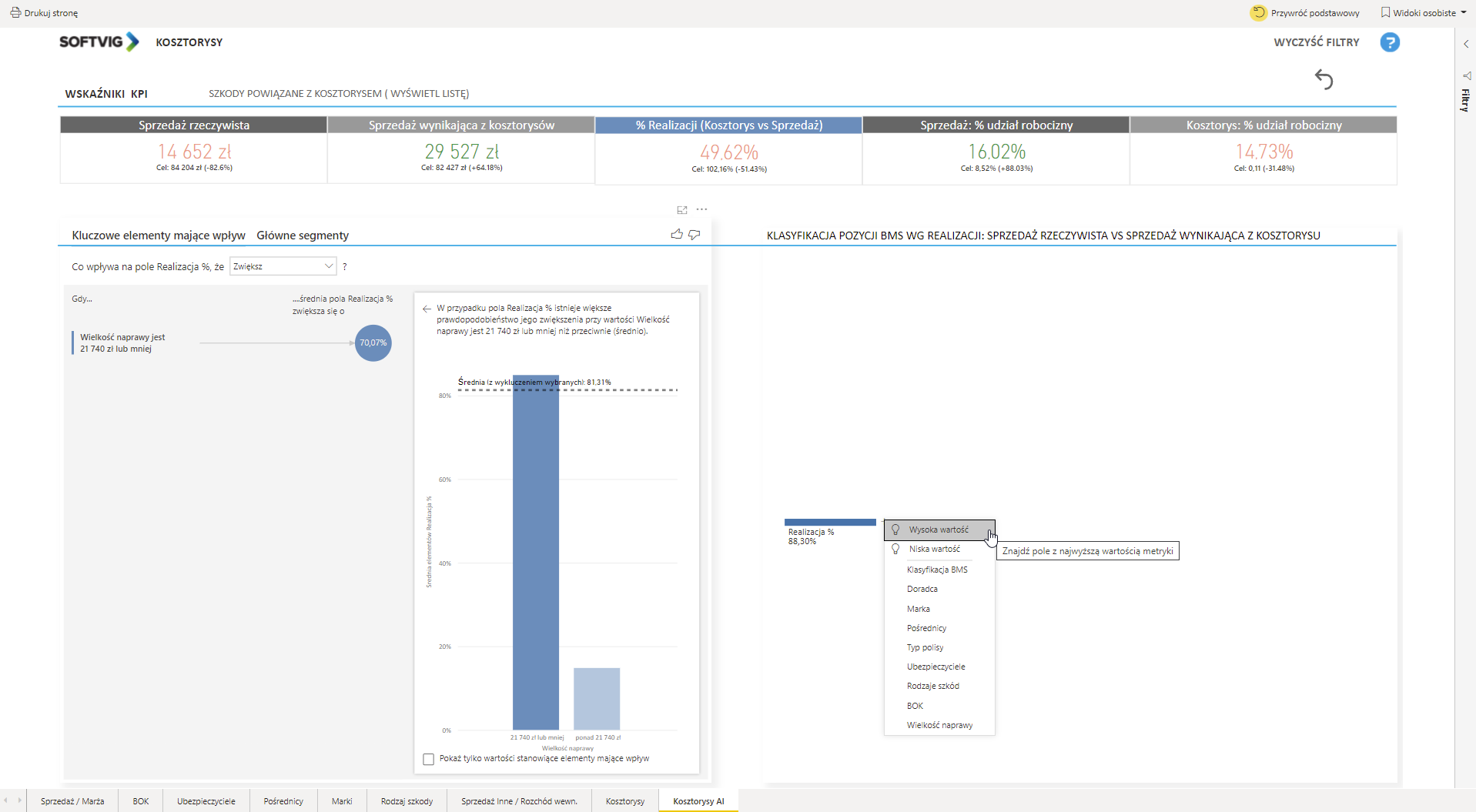Image resolution: width=1476 pixels, height=812 pixels.
Task: Click the focus mode icon above the chart
Action: (x=681, y=209)
